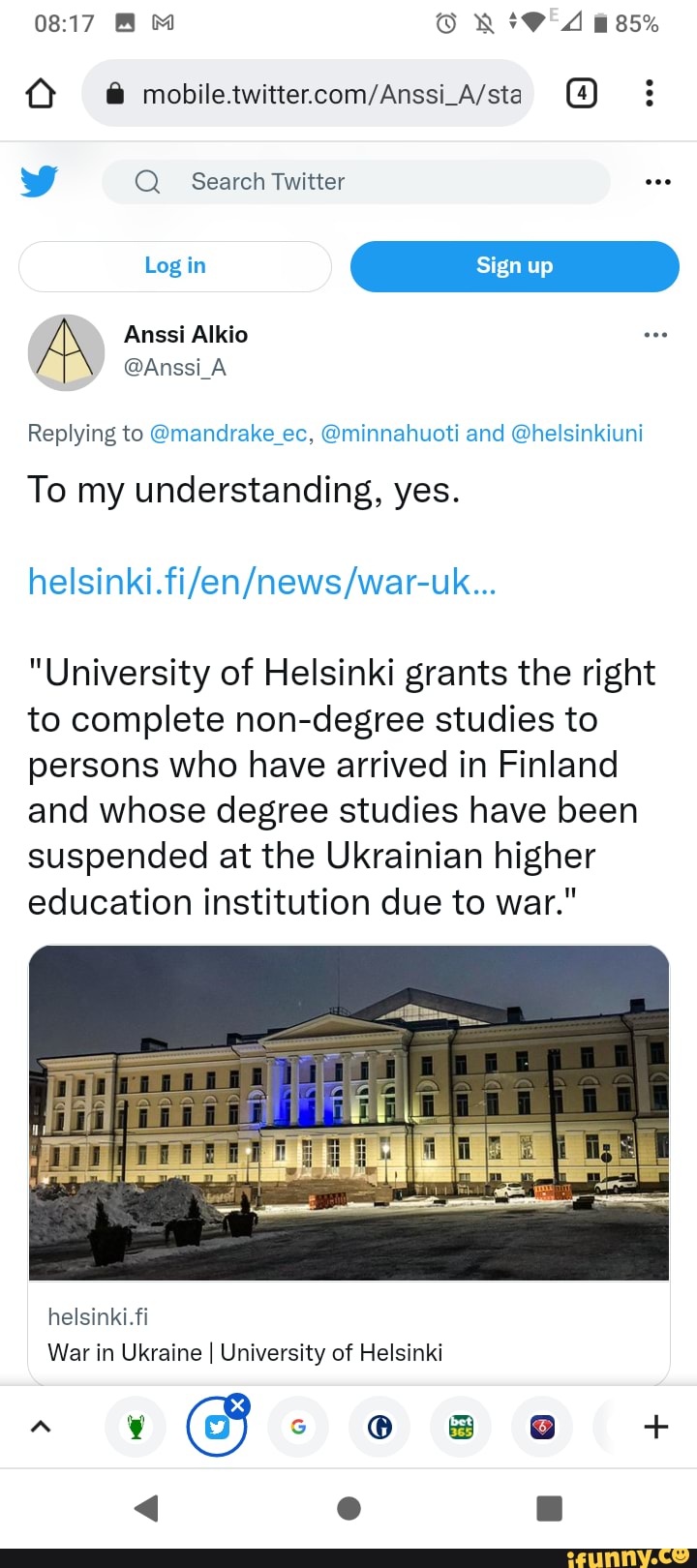The image size is (697, 1568).
Task: Close the current Twitter tab in strip
Action: 237,1405
